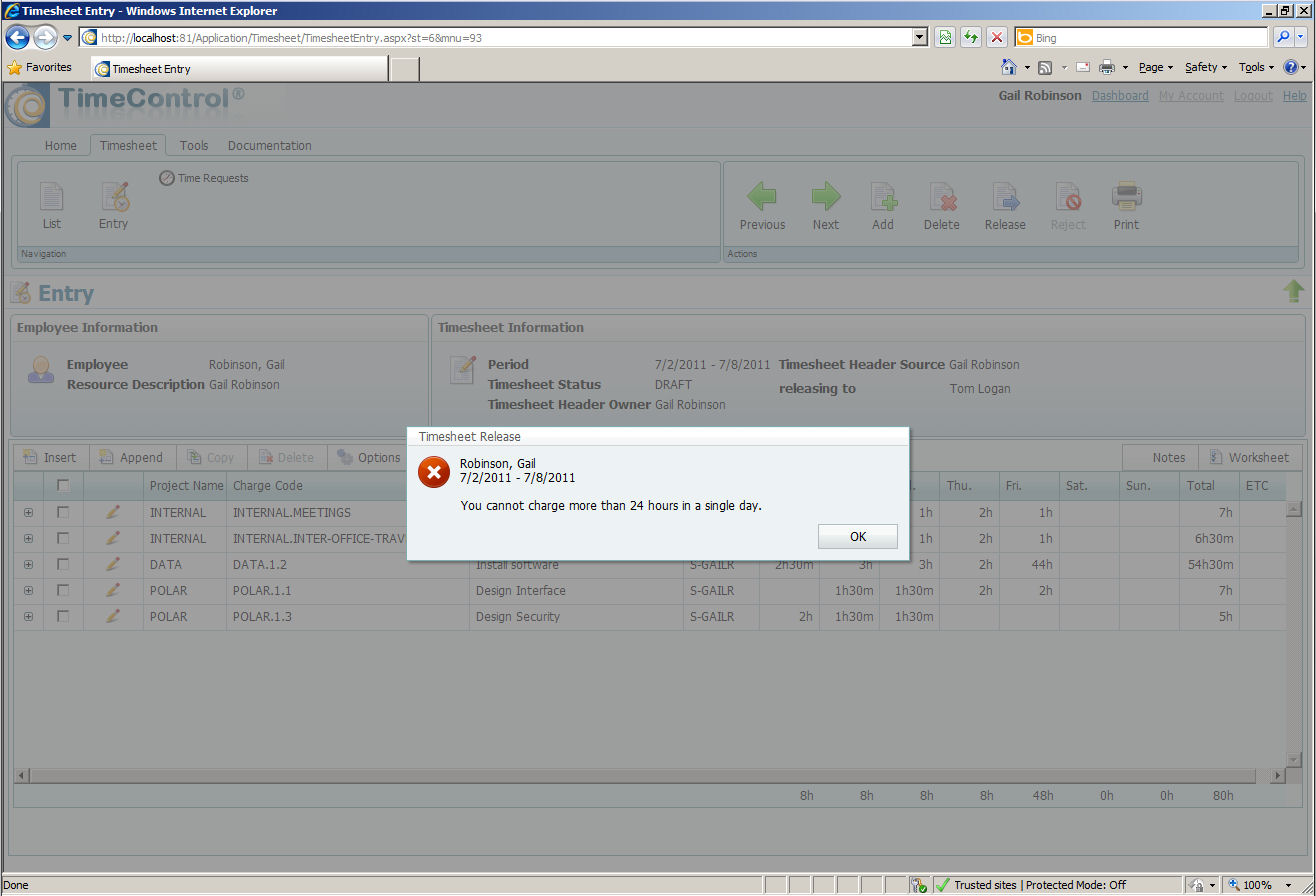
Task: Click the Bing search magnifier button
Action: (x=1284, y=38)
